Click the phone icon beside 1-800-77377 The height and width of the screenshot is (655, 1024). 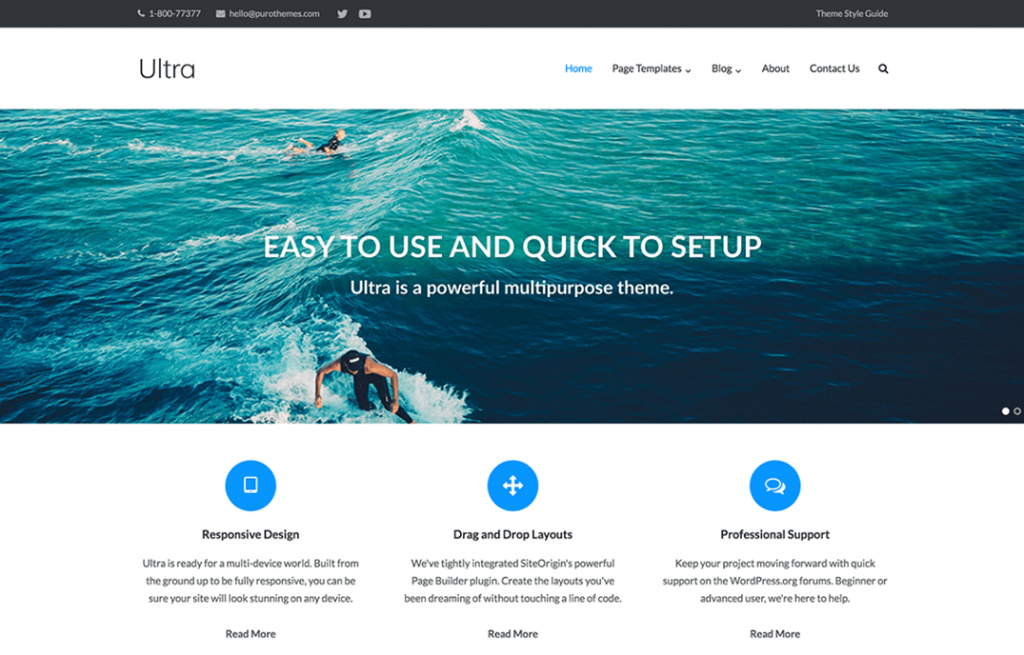click(x=141, y=14)
